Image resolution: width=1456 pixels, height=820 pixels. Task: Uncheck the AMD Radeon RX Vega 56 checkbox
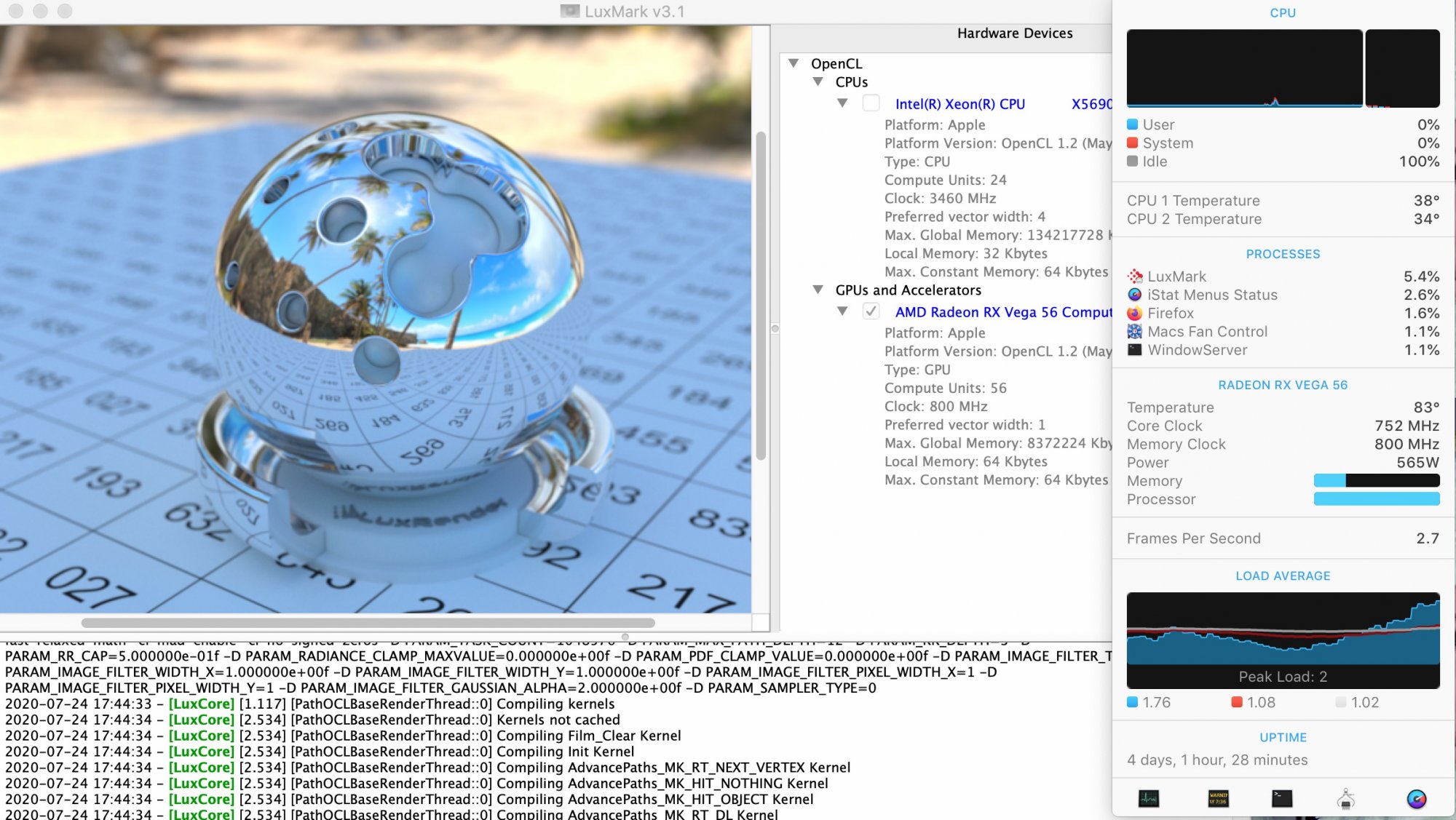coord(871,311)
